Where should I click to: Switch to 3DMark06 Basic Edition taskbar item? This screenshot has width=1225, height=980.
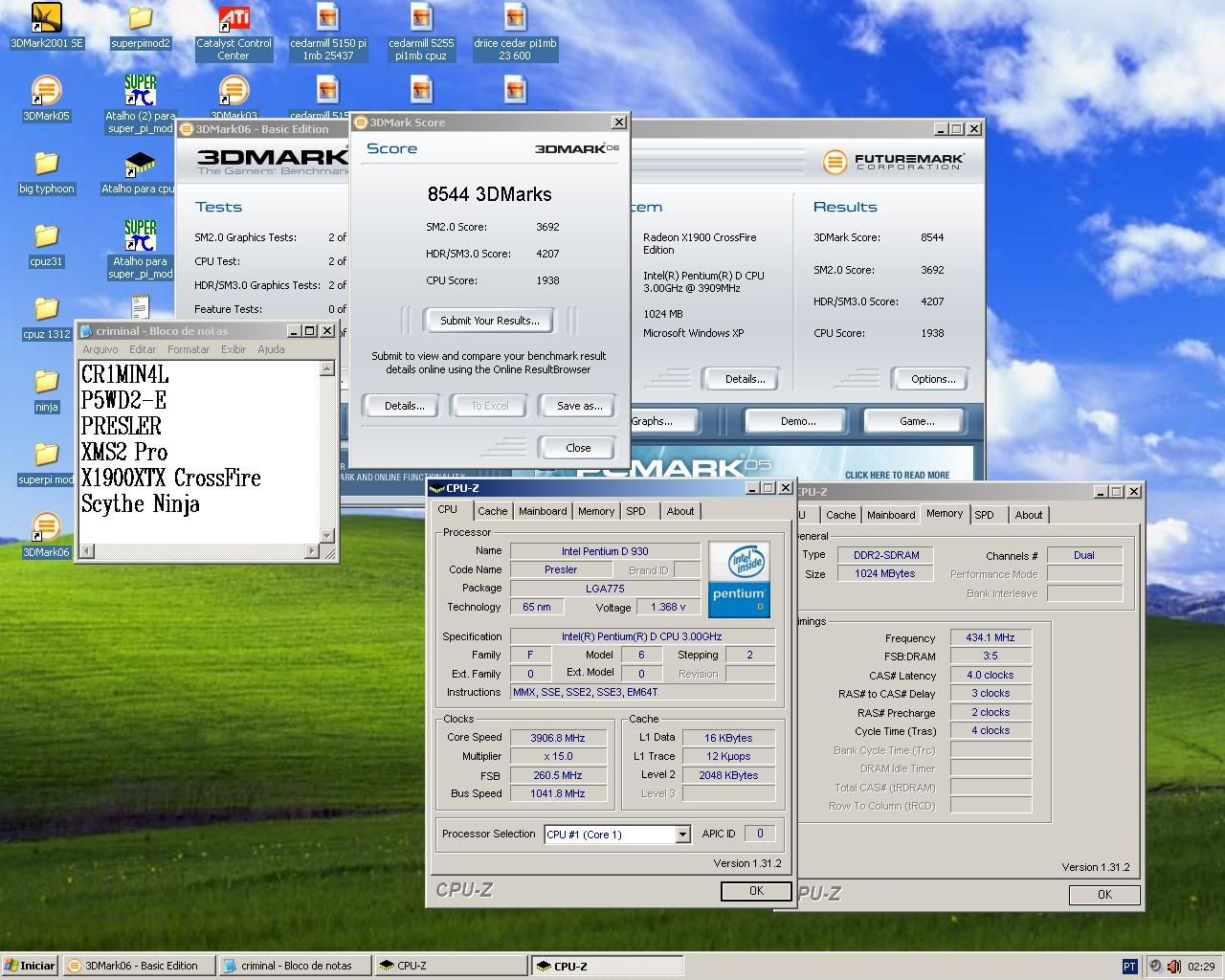click(139, 966)
